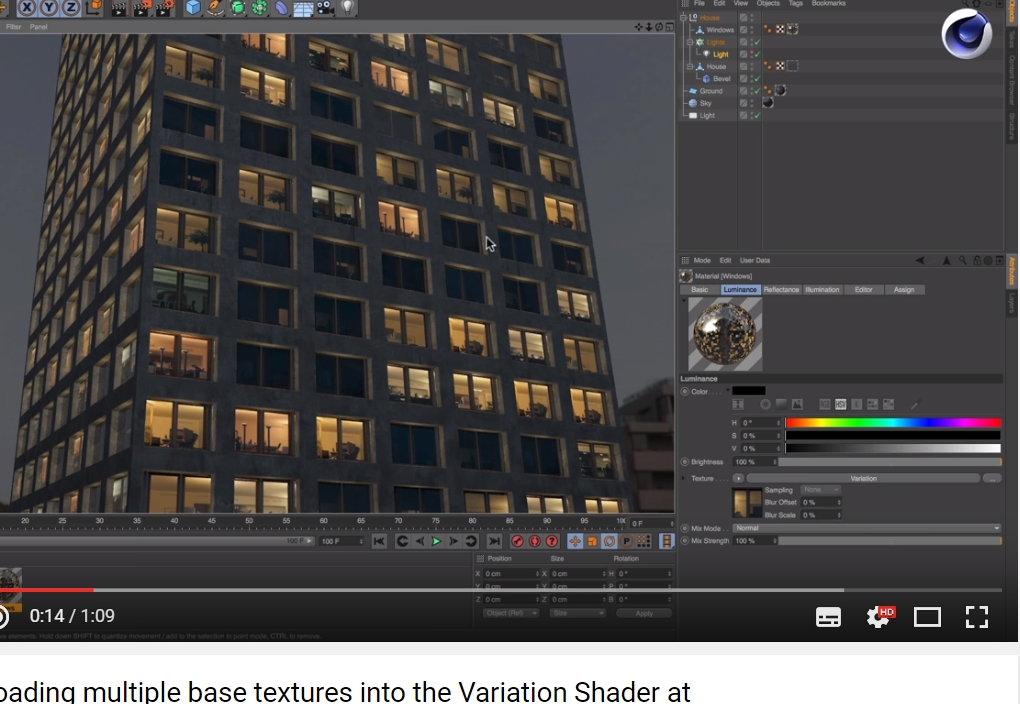Open the Editor tab

click(863, 290)
